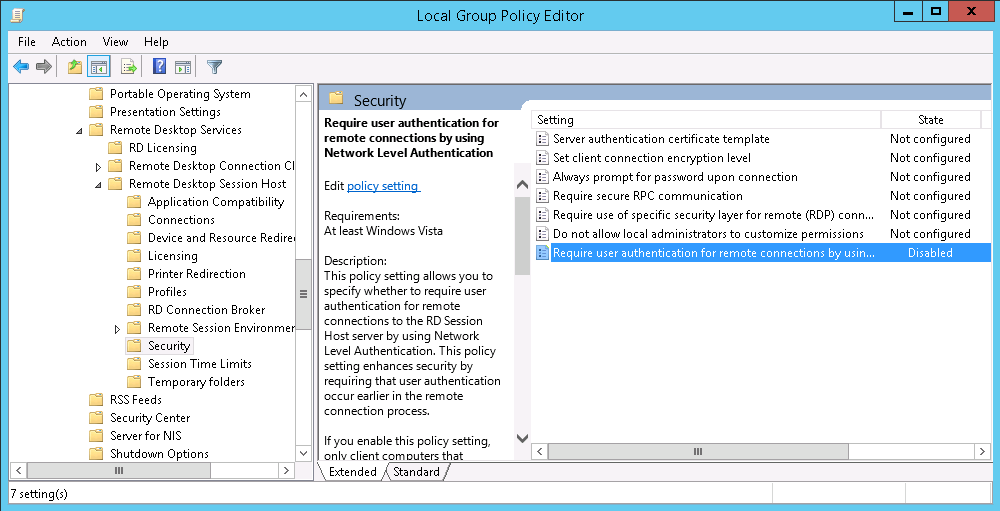Collapse the Remote Desktop Session Host node
Screen dimensions: 1000x511
98,185
